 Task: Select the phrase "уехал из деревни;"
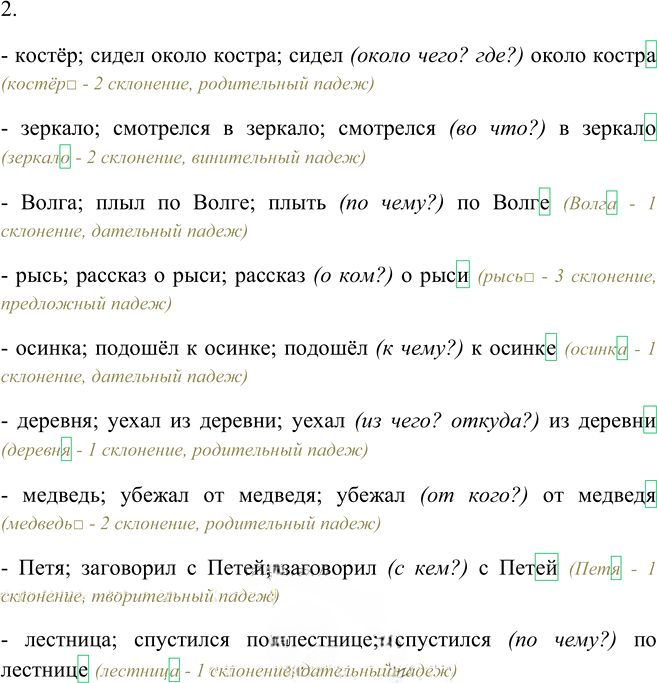[x=195, y=421]
